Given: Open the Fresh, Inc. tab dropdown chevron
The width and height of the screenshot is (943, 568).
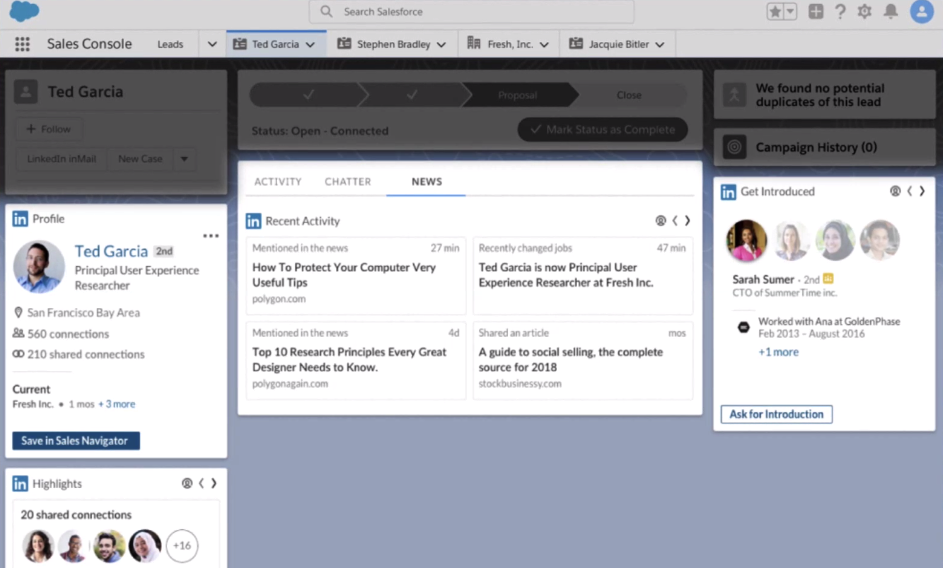Looking at the screenshot, I should [x=544, y=45].
